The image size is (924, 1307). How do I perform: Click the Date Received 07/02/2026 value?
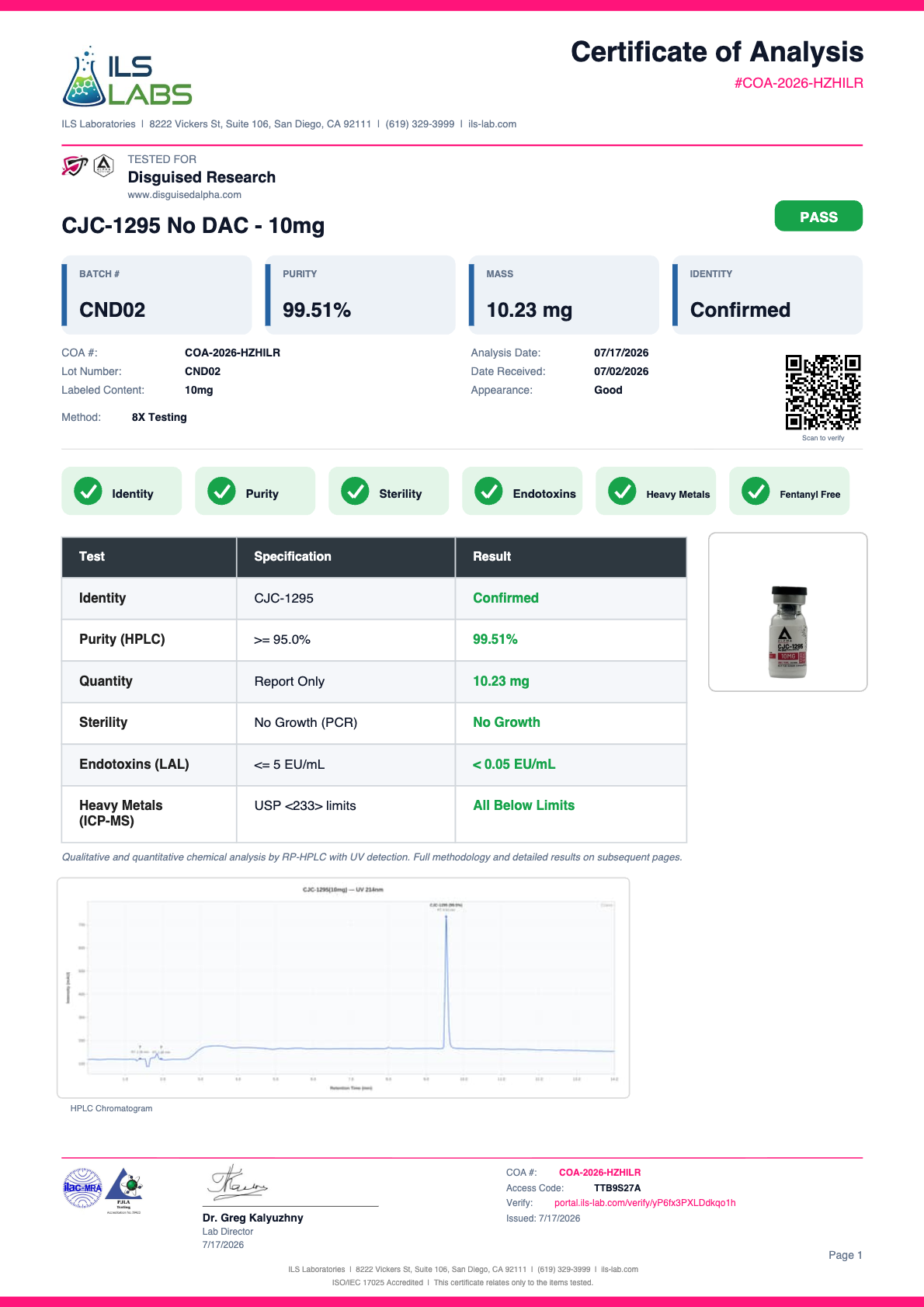621,371
